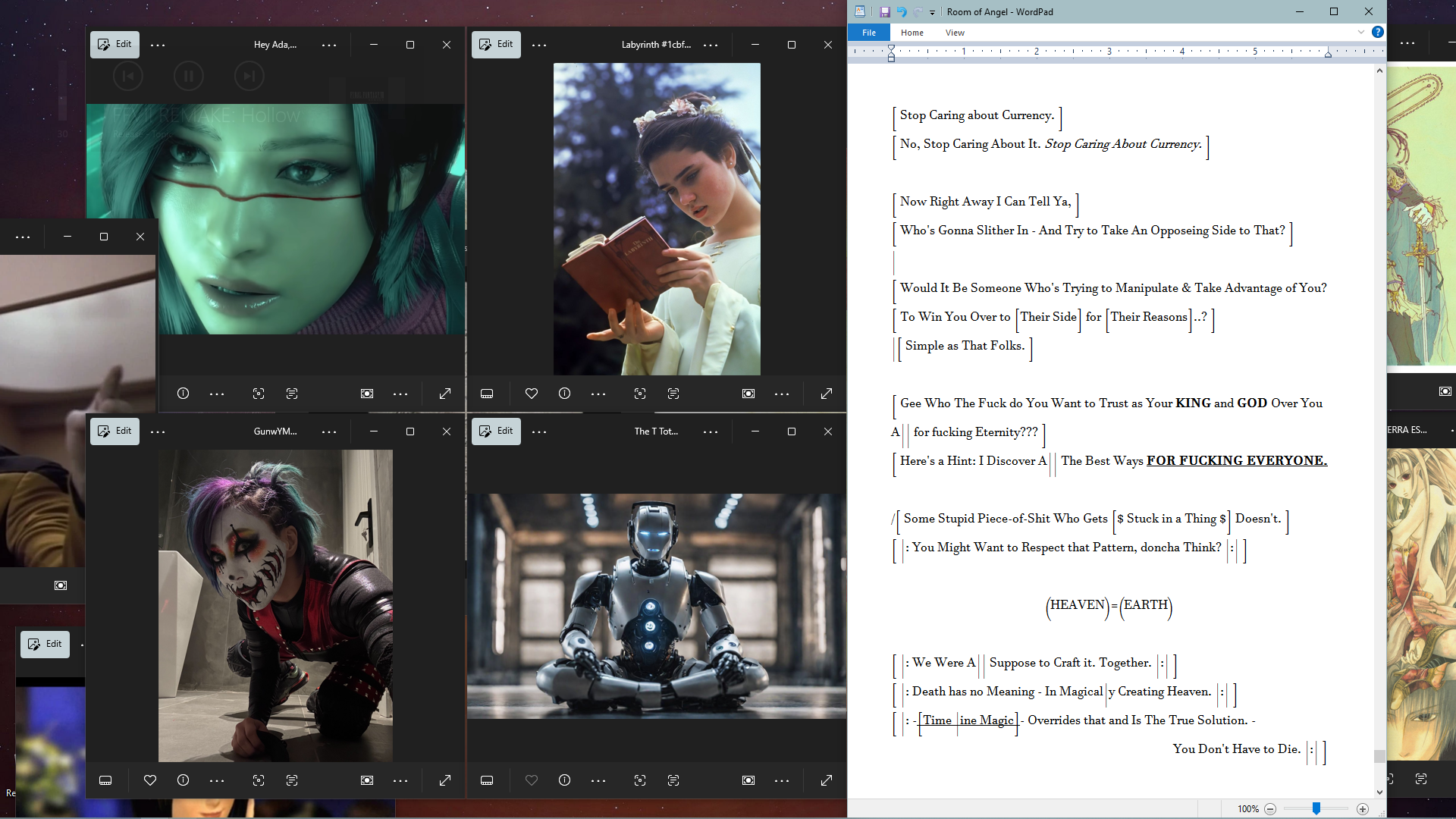Favorite the GunwYM photo
This screenshot has height=819, width=1456.
(150, 780)
